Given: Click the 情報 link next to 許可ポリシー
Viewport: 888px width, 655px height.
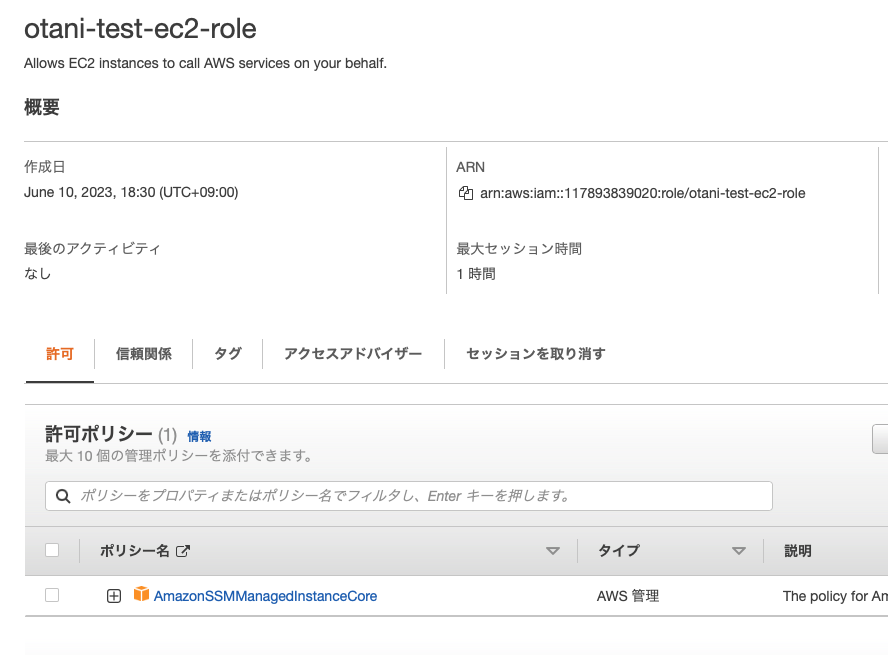Looking at the screenshot, I should (199, 436).
